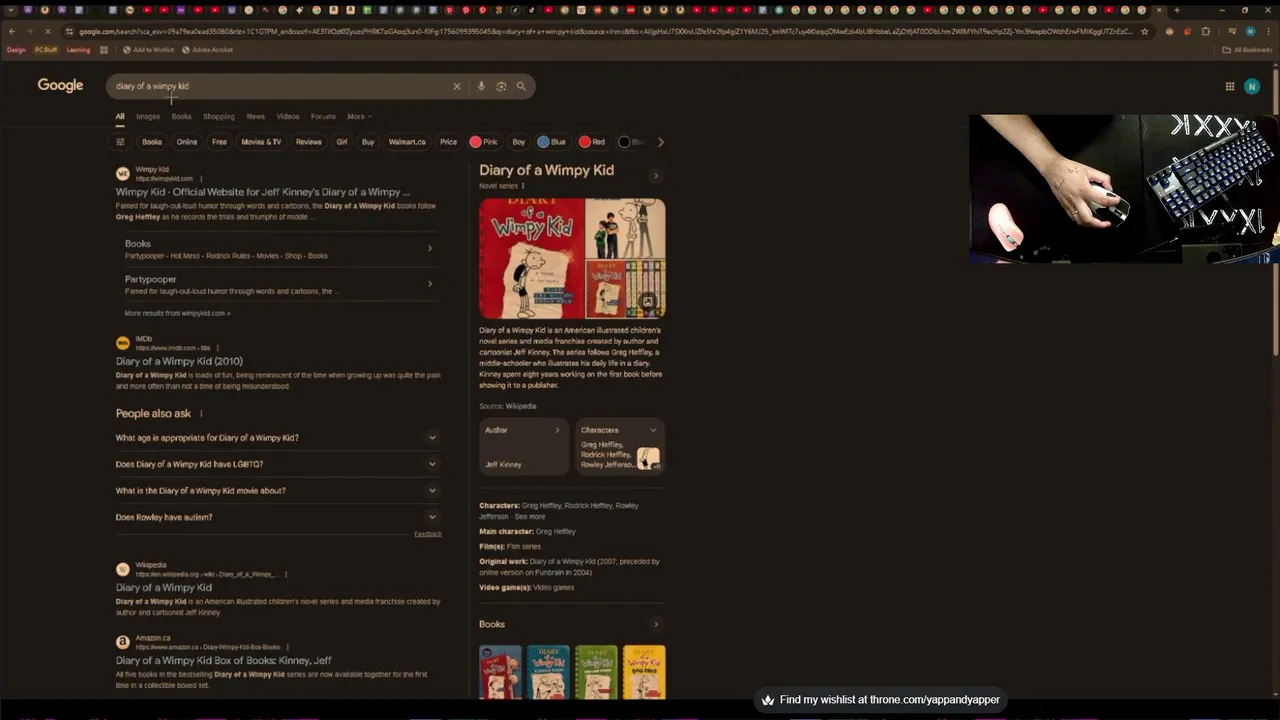Apply the Red color filter chip
Image resolution: width=1280 pixels, height=720 pixels.
(x=592, y=142)
